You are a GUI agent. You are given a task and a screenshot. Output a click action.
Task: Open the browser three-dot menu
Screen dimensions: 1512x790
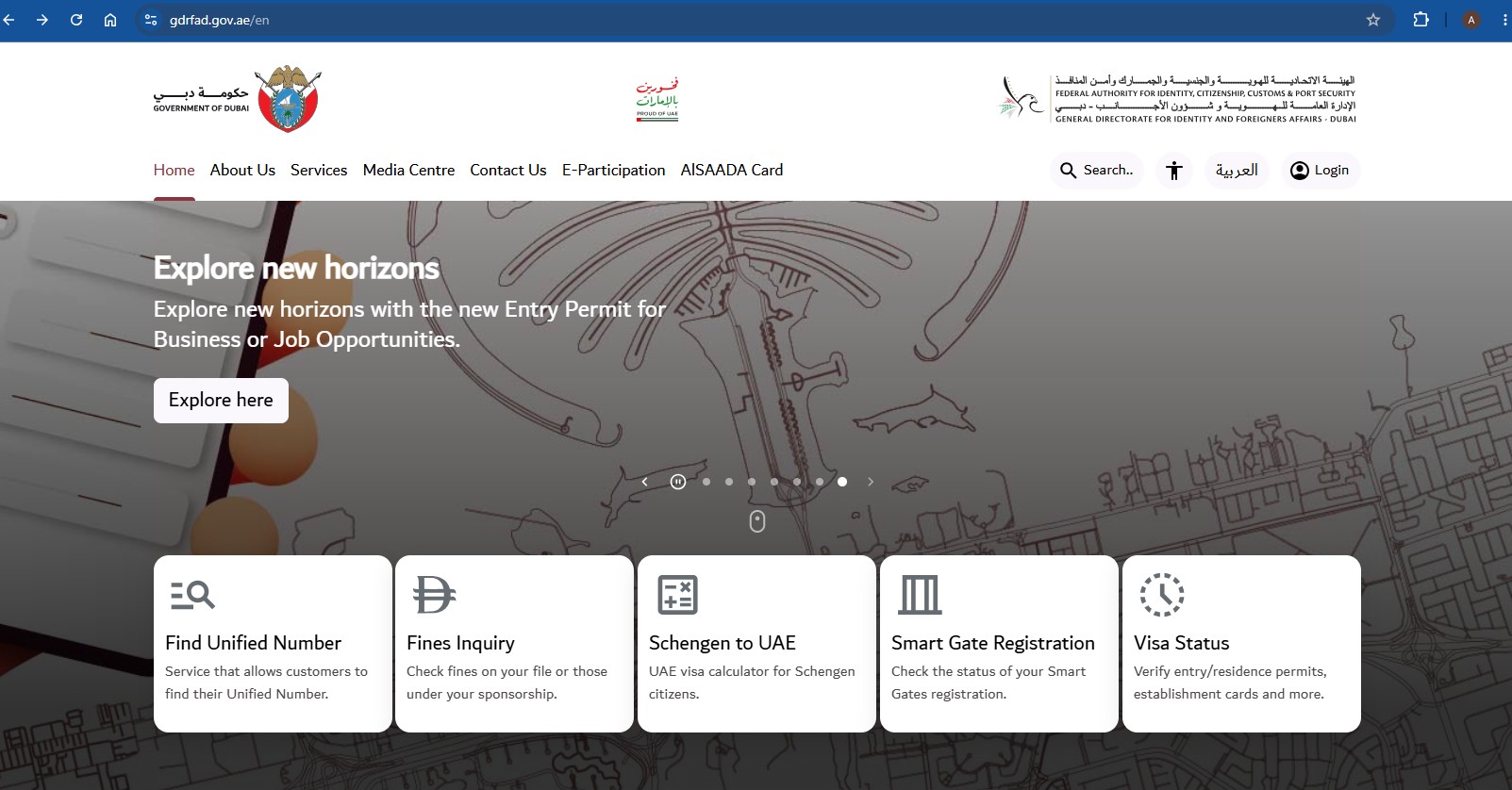pos(1504,20)
